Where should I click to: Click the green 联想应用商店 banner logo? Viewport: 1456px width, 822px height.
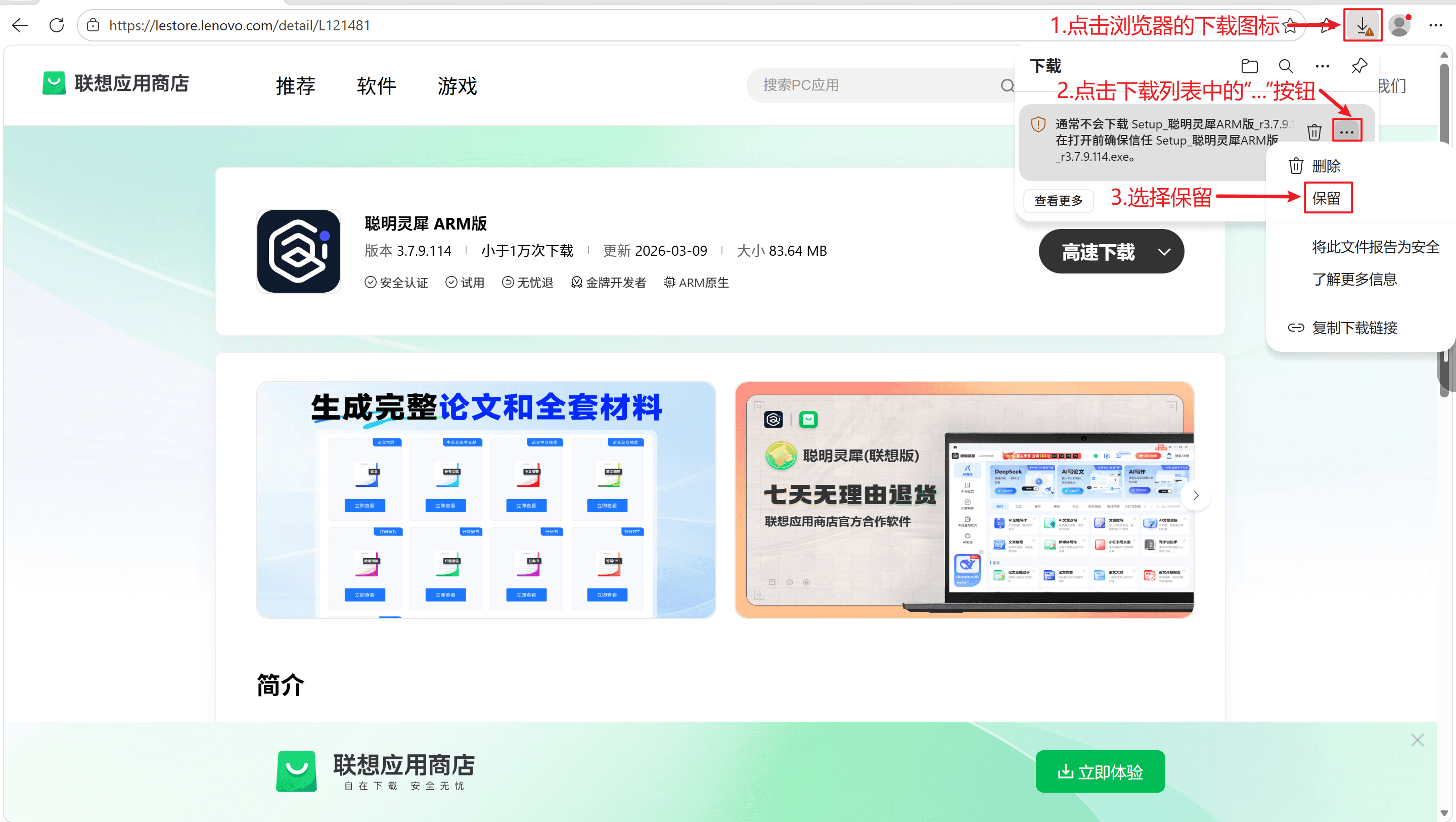tap(296, 771)
